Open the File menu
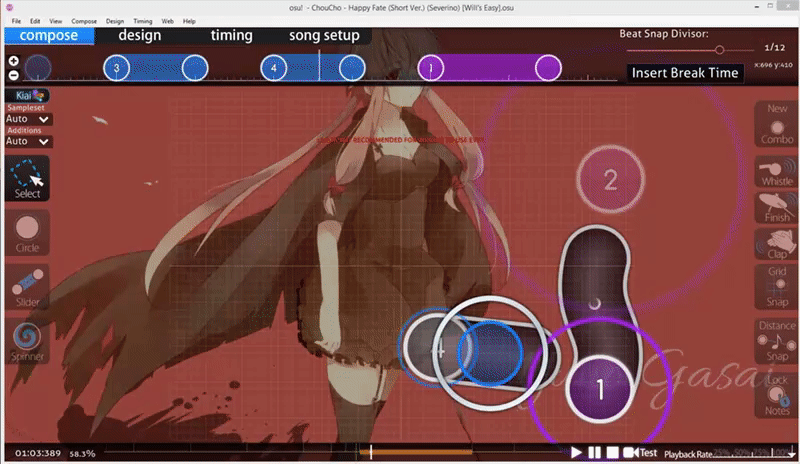 (x=16, y=21)
